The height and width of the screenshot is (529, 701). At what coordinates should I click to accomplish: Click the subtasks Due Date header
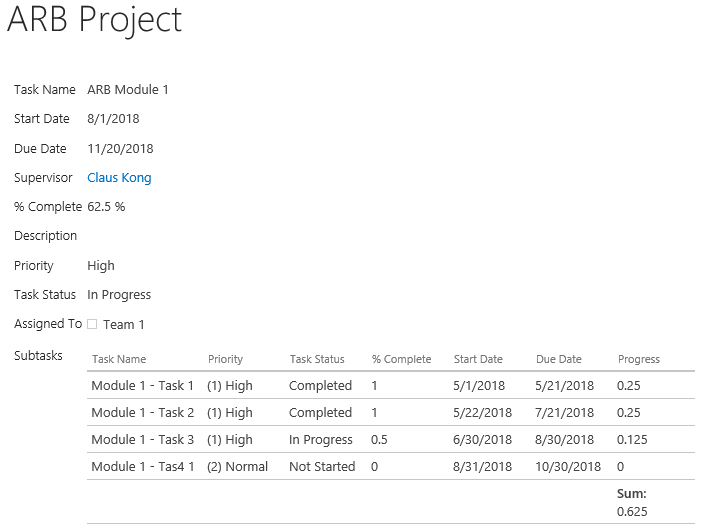pyautogui.click(x=559, y=359)
